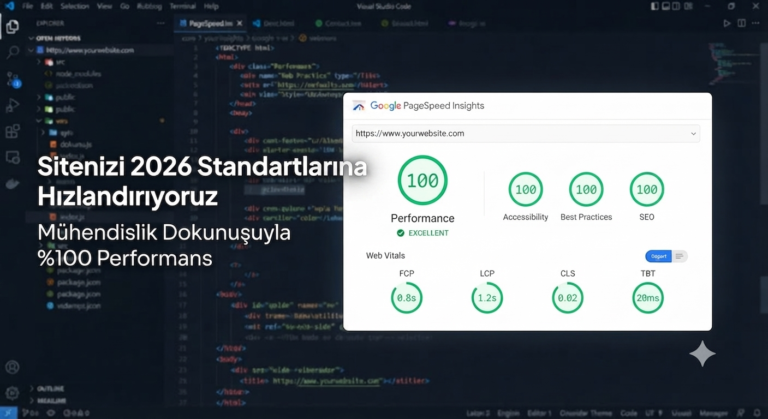
Task: Open the Manage gear icon
Action: pos(12,392)
